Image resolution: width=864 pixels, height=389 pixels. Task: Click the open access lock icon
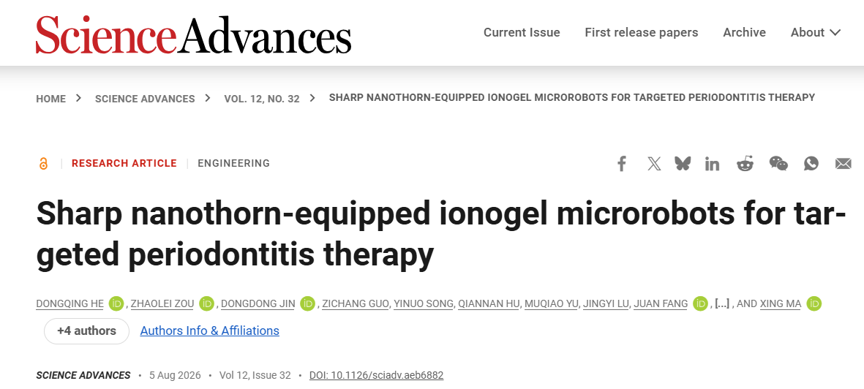pyautogui.click(x=43, y=164)
